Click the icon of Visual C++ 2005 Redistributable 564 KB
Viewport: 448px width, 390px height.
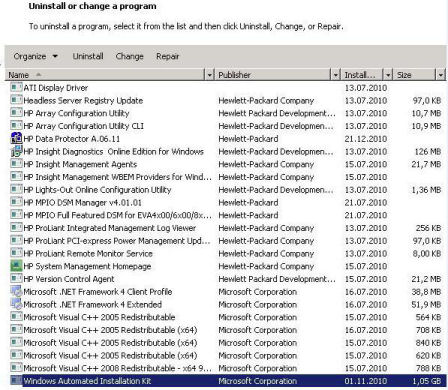[16, 317]
